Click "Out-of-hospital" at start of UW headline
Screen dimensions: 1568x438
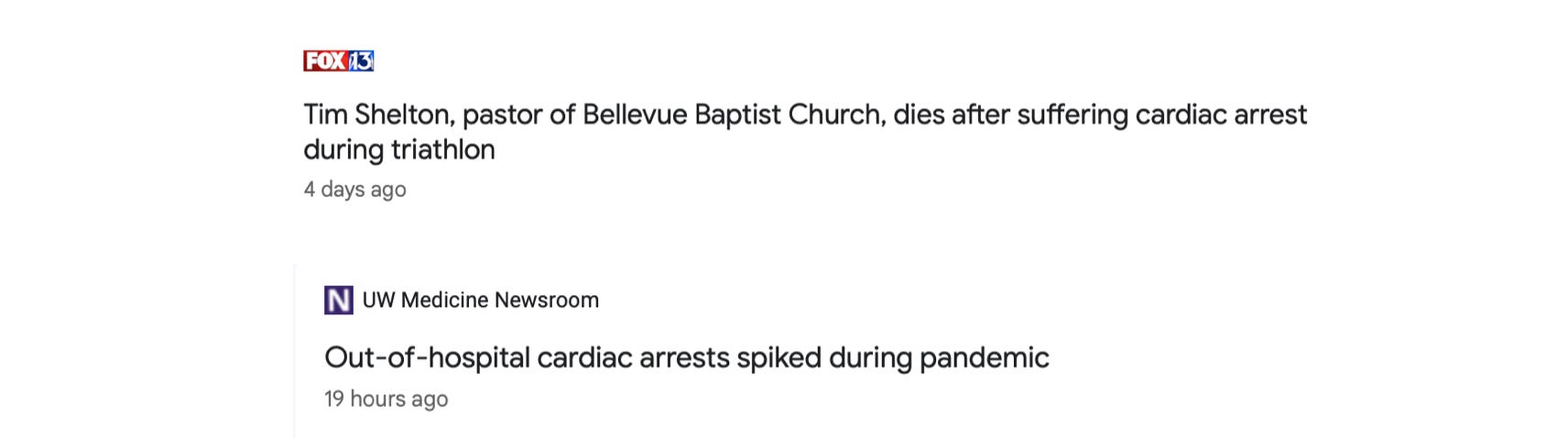[426, 357]
